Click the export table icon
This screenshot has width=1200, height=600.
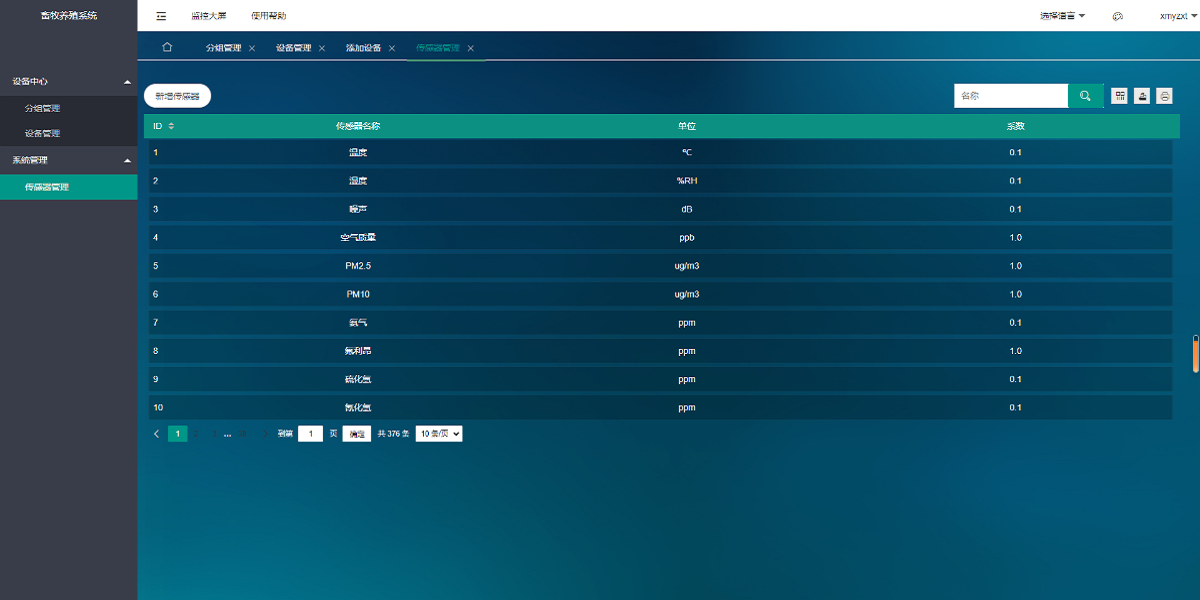click(1142, 96)
